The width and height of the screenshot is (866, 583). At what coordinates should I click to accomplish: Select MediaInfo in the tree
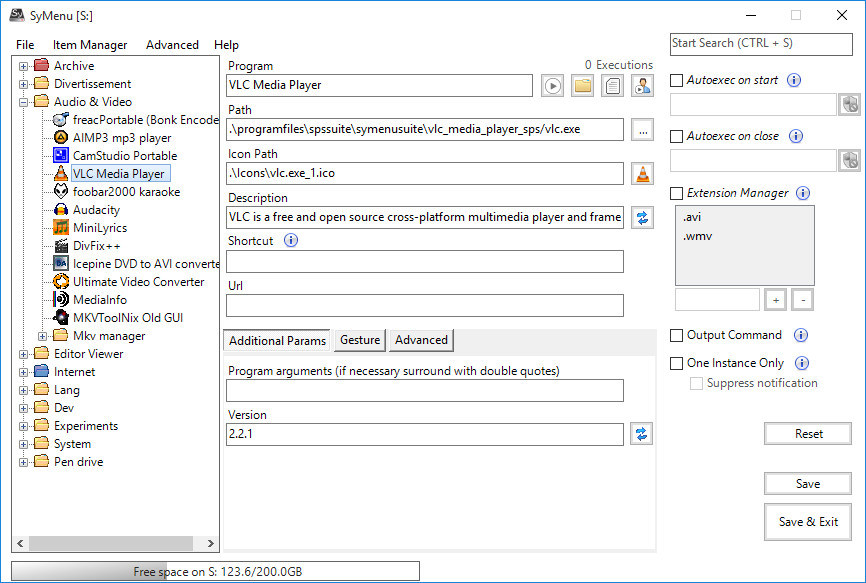click(x=90, y=300)
